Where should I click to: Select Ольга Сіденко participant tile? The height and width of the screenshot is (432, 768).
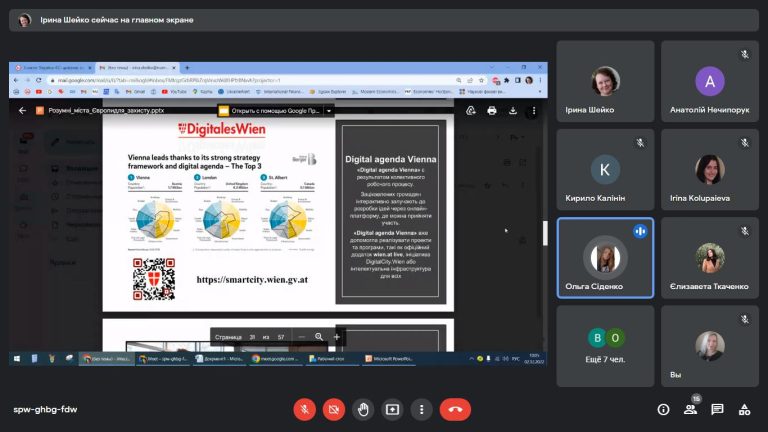point(605,258)
